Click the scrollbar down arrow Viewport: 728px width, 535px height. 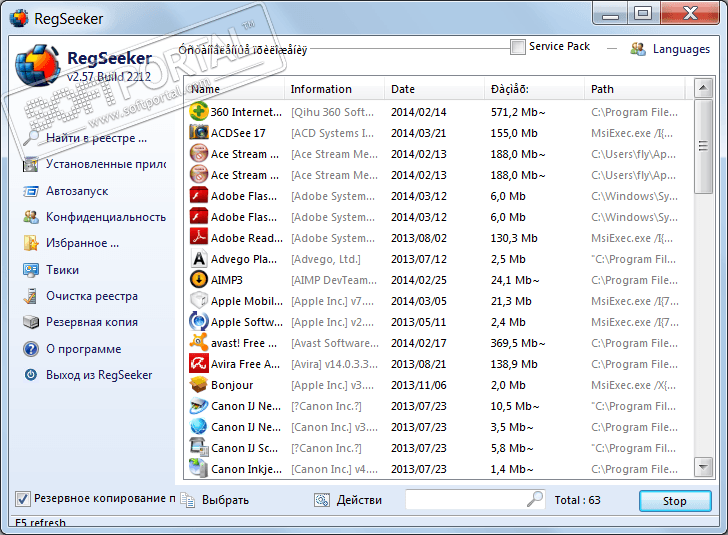(703, 467)
